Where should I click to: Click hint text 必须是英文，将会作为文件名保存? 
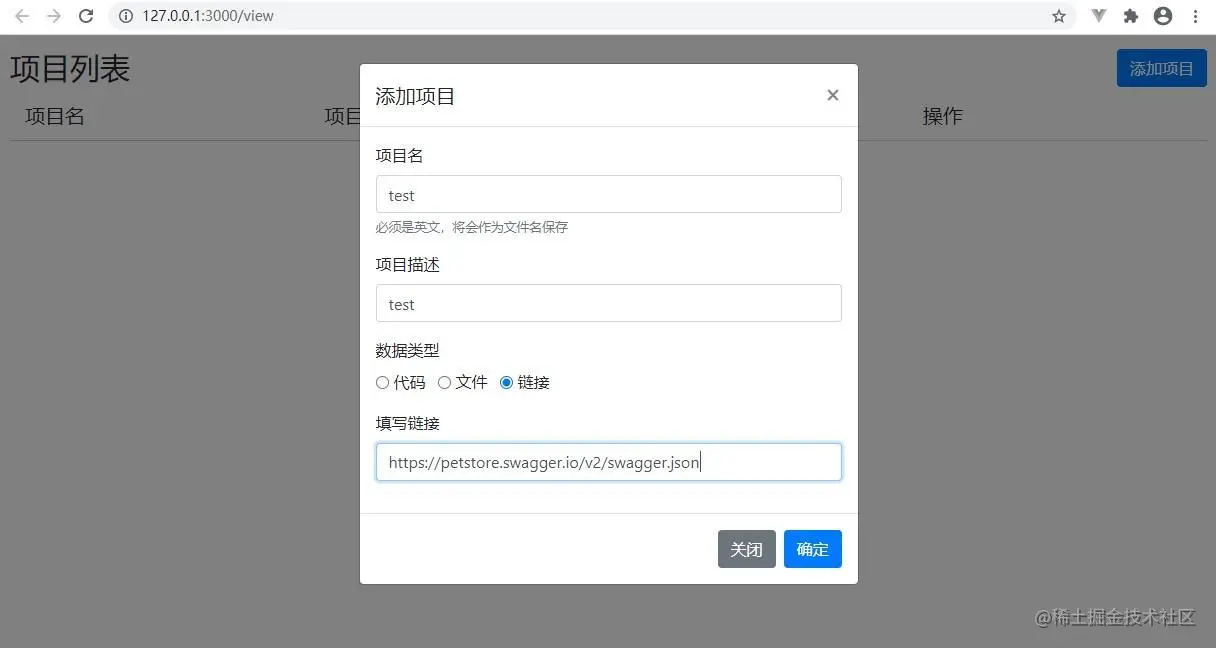[x=472, y=227]
